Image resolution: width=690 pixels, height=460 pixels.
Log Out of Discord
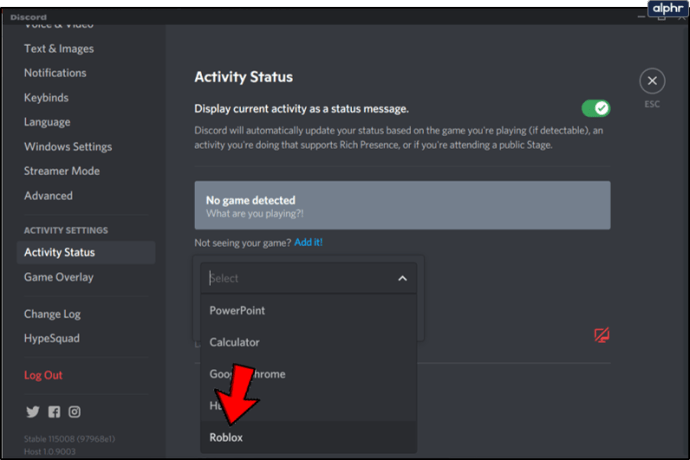(x=43, y=375)
